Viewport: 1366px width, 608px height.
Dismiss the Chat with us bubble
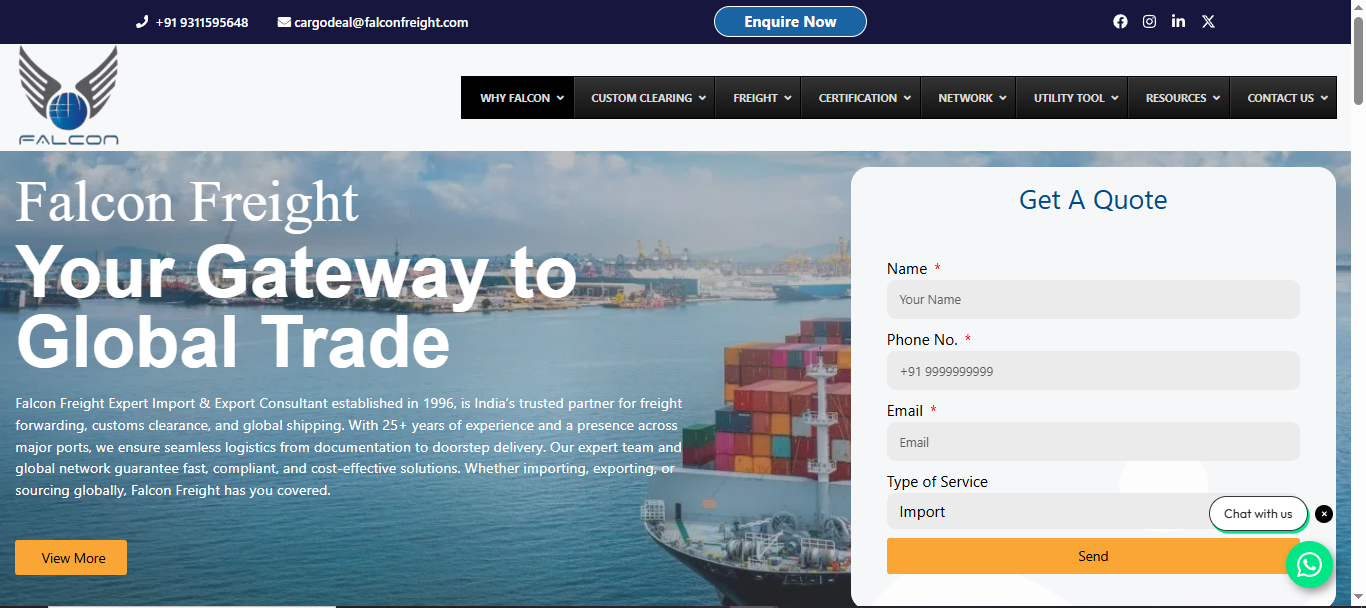tap(1324, 514)
